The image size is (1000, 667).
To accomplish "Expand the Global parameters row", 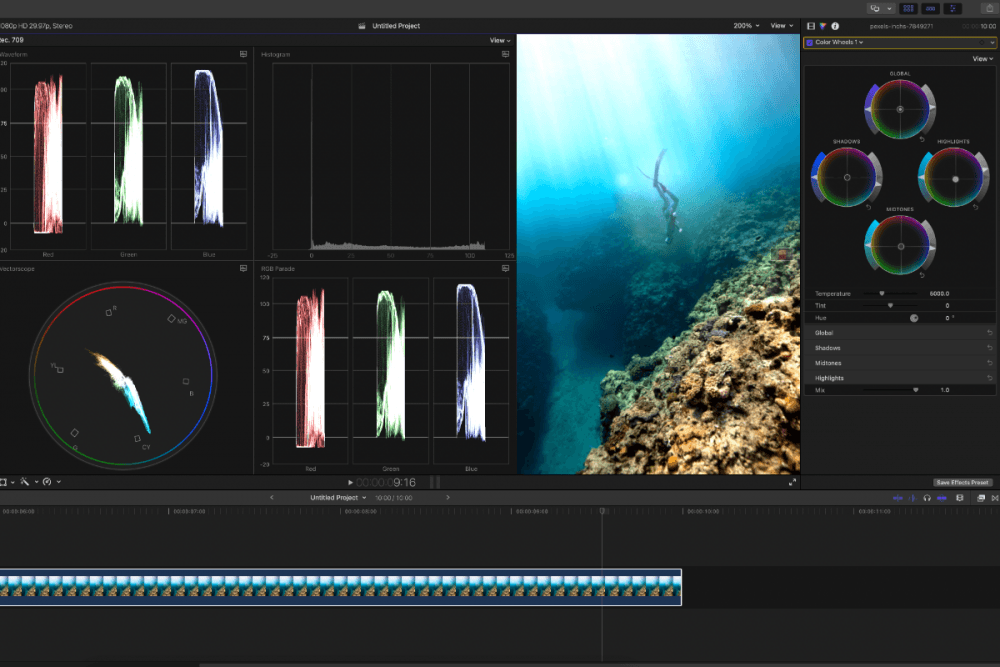I will click(x=824, y=333).
